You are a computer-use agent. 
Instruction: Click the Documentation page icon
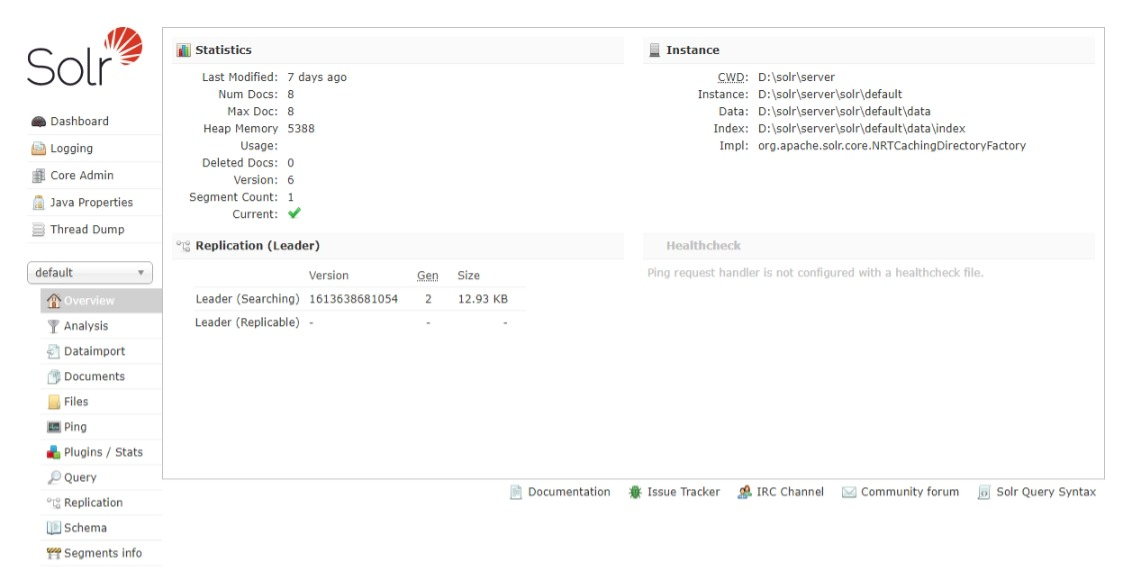(x=515, y=492)
